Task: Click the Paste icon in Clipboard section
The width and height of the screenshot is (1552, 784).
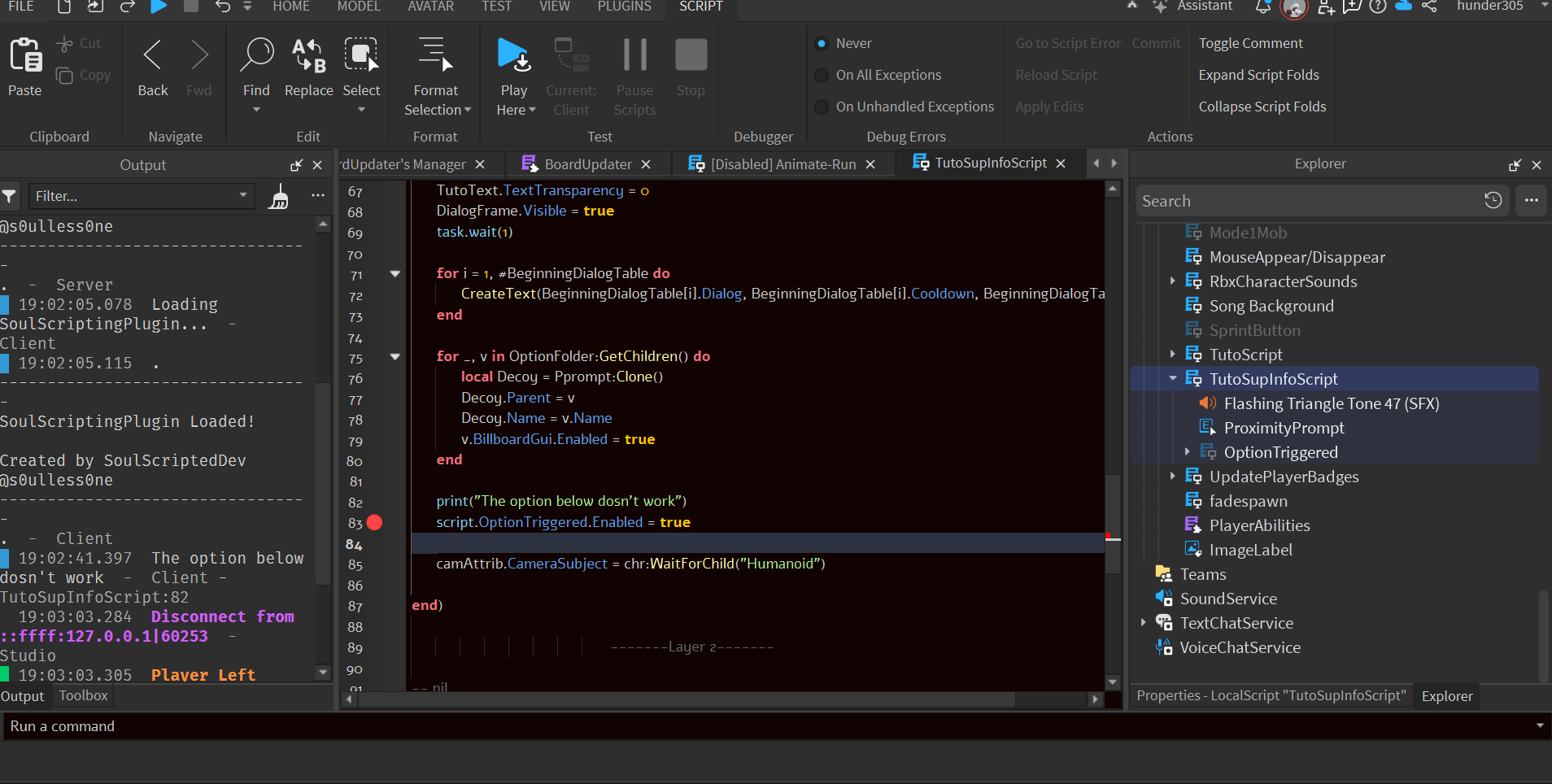Action: 24,65
